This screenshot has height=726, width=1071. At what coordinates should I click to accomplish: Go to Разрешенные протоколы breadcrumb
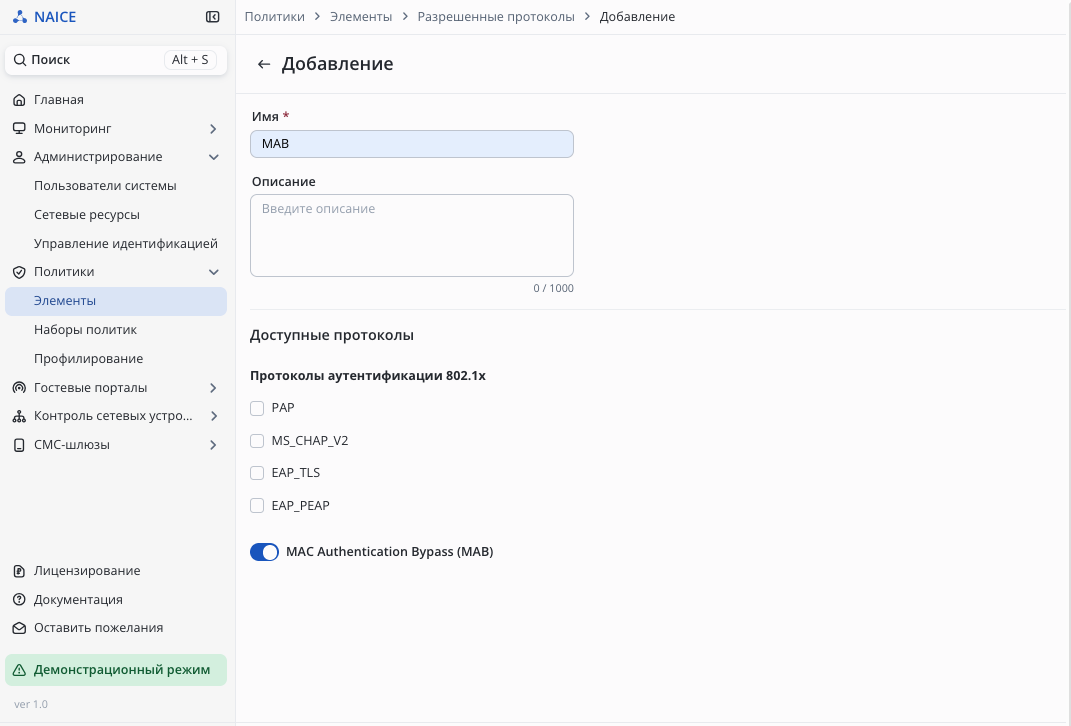click(x=496, y=17)
